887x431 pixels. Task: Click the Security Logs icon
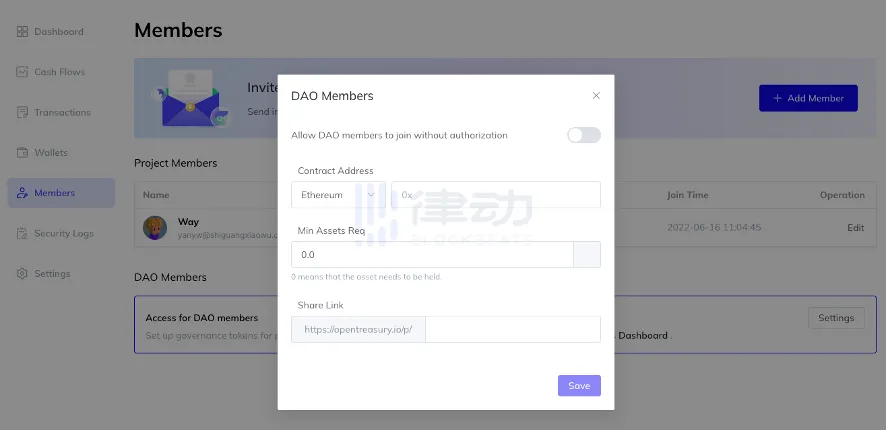pyautogui.click(x=23, y=234)
